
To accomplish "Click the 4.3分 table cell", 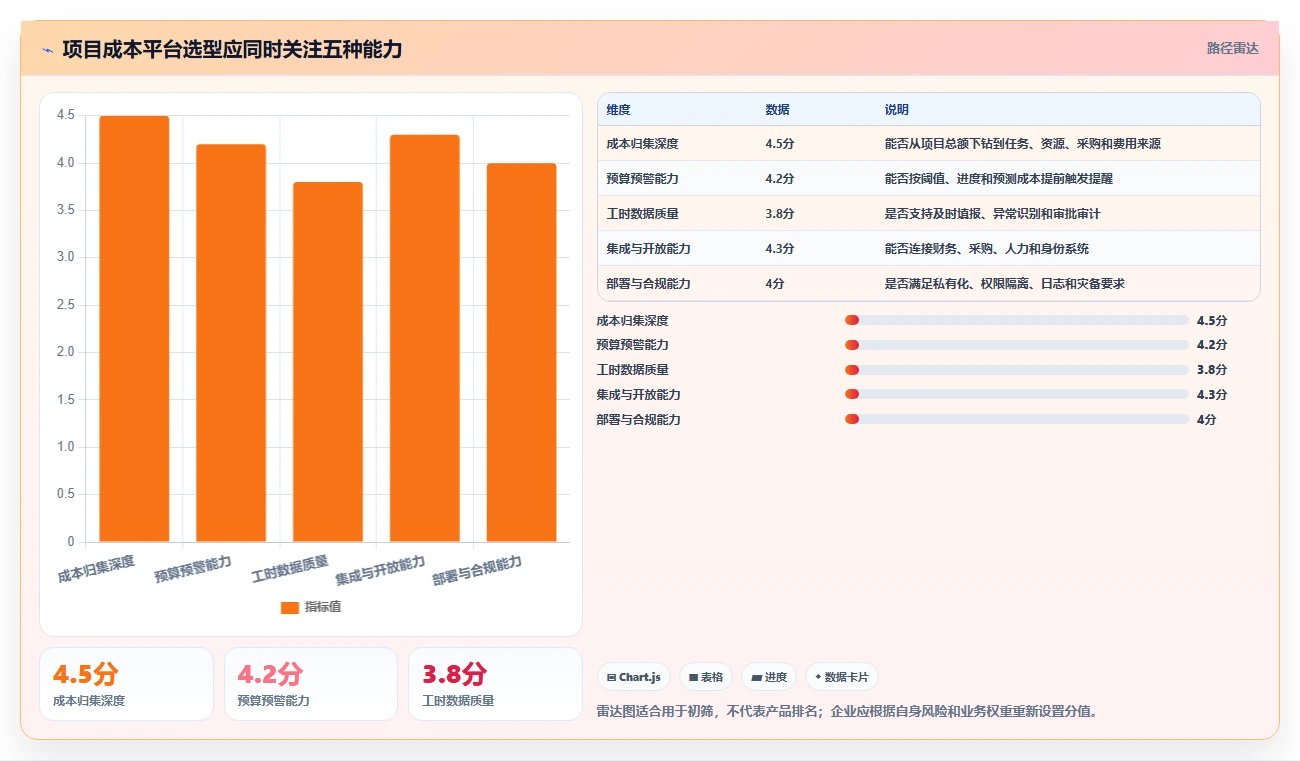I will (779, 249).
